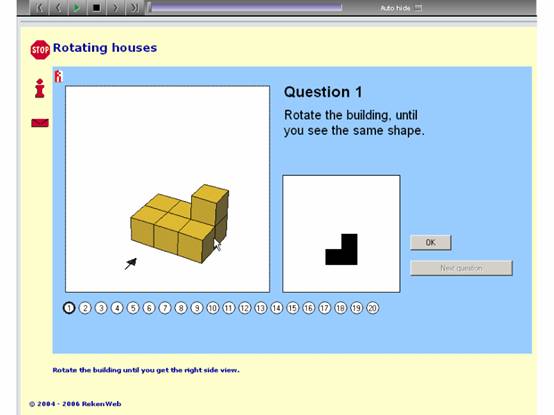Click the black target shape silhouette
This screenshot has height=415, width=554.
341,249
